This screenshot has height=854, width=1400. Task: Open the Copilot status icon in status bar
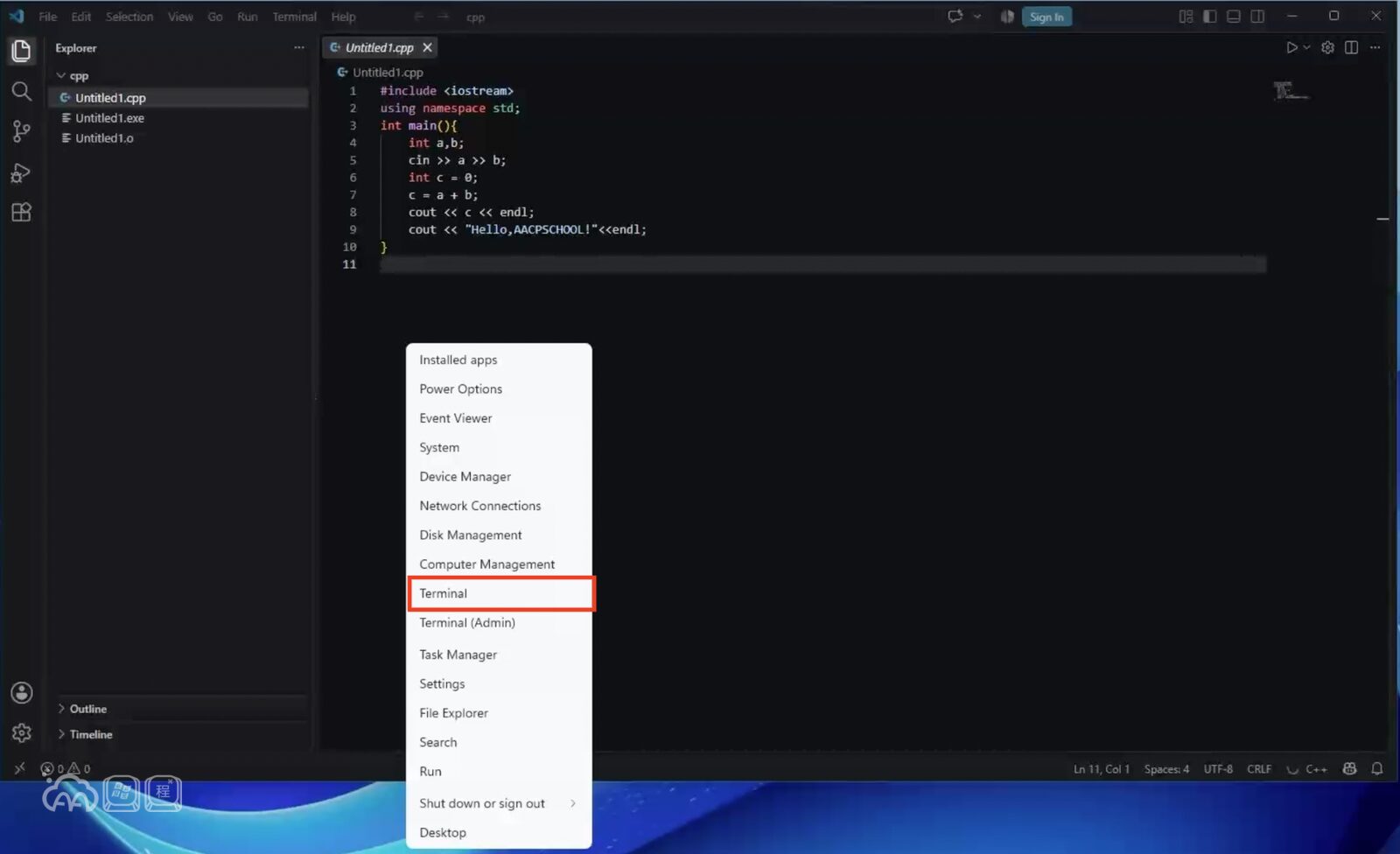[1349, 768]
